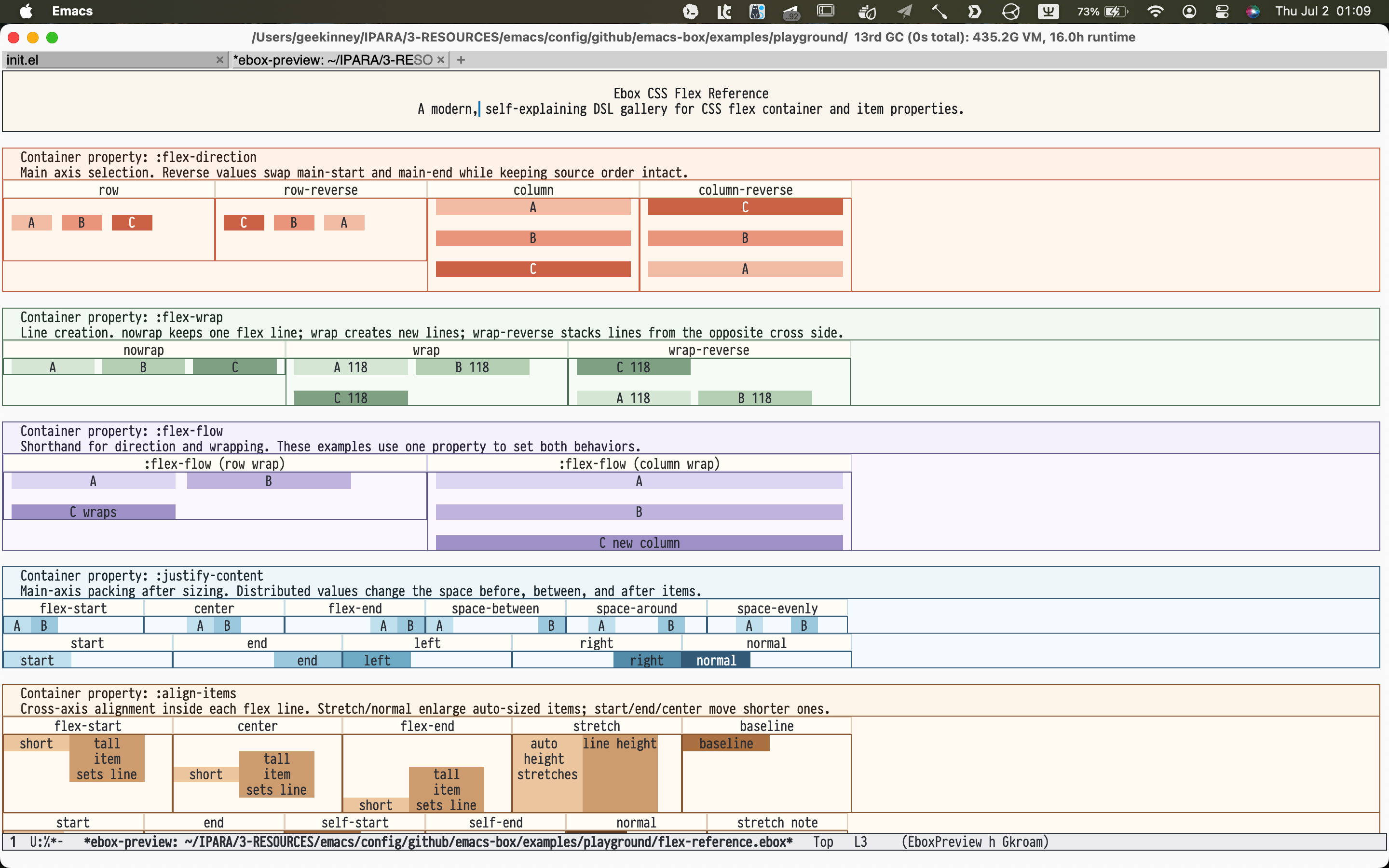Close the init.el tab

point(219,60)
